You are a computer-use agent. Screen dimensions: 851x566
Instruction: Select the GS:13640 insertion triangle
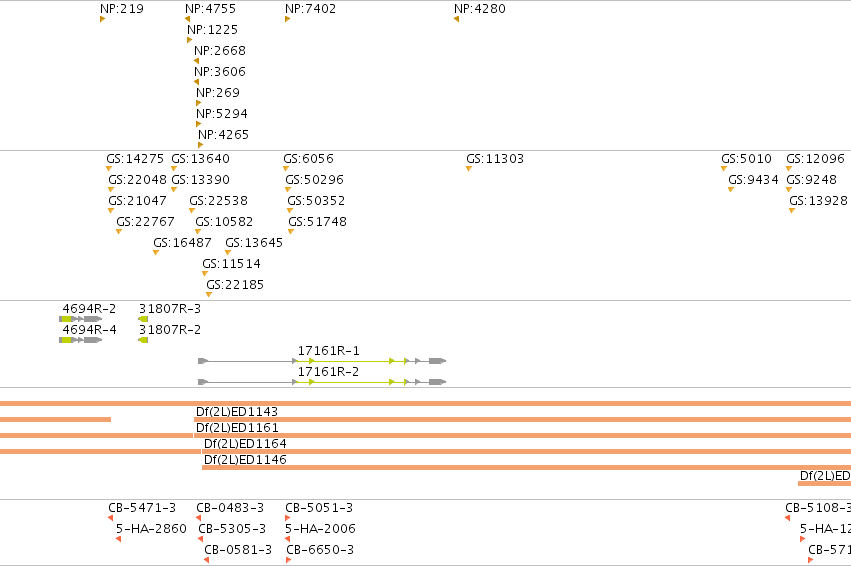[x=174, y=169]
